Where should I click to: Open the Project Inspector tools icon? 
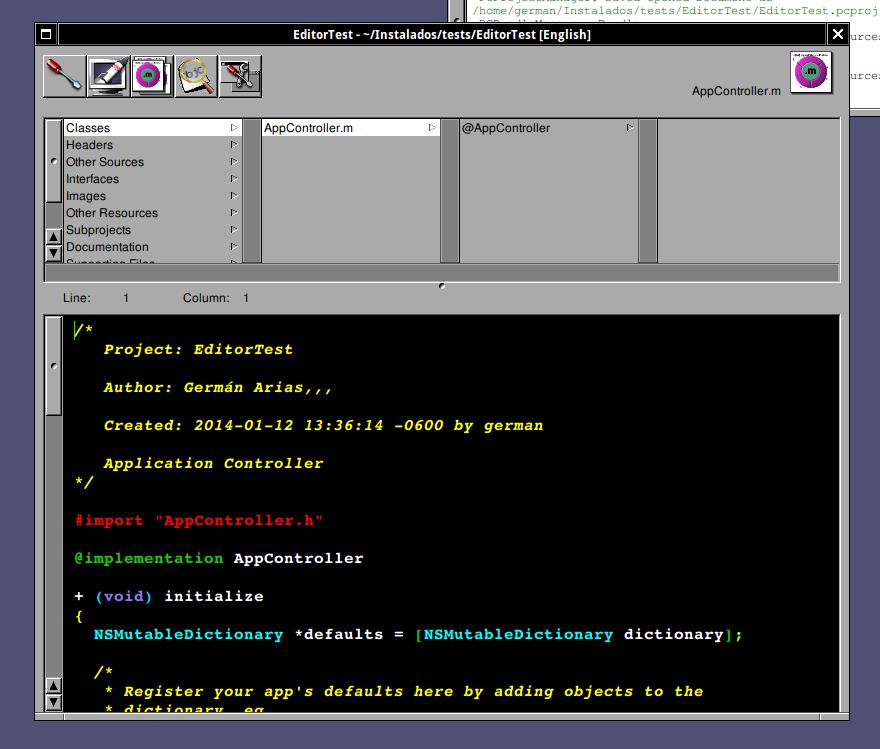(x=240, y=76)
